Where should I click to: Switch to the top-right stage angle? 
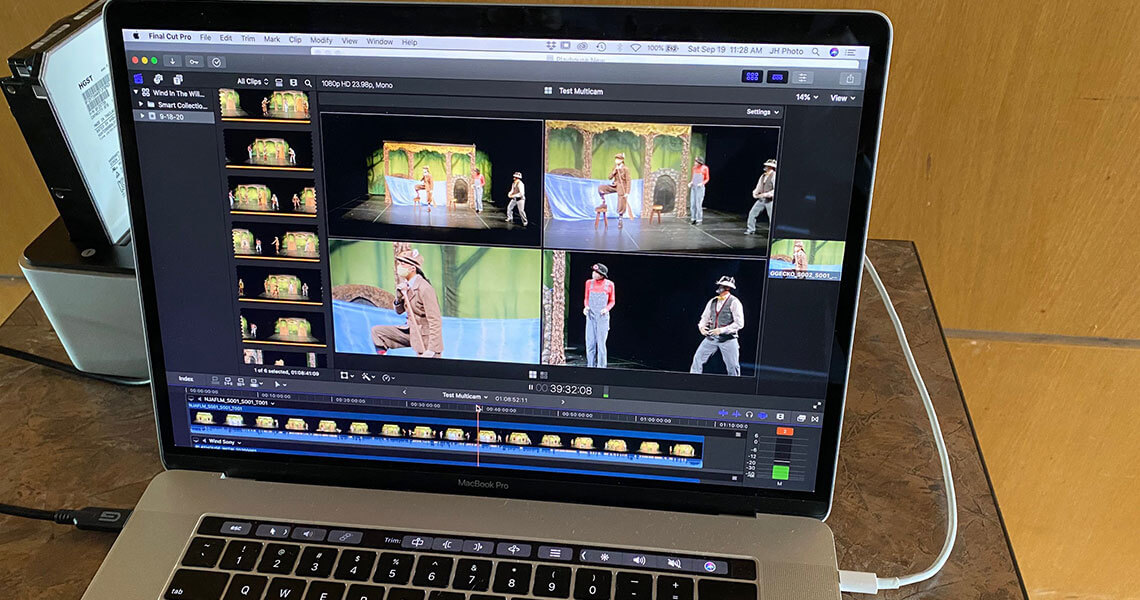tap(662, 188)
